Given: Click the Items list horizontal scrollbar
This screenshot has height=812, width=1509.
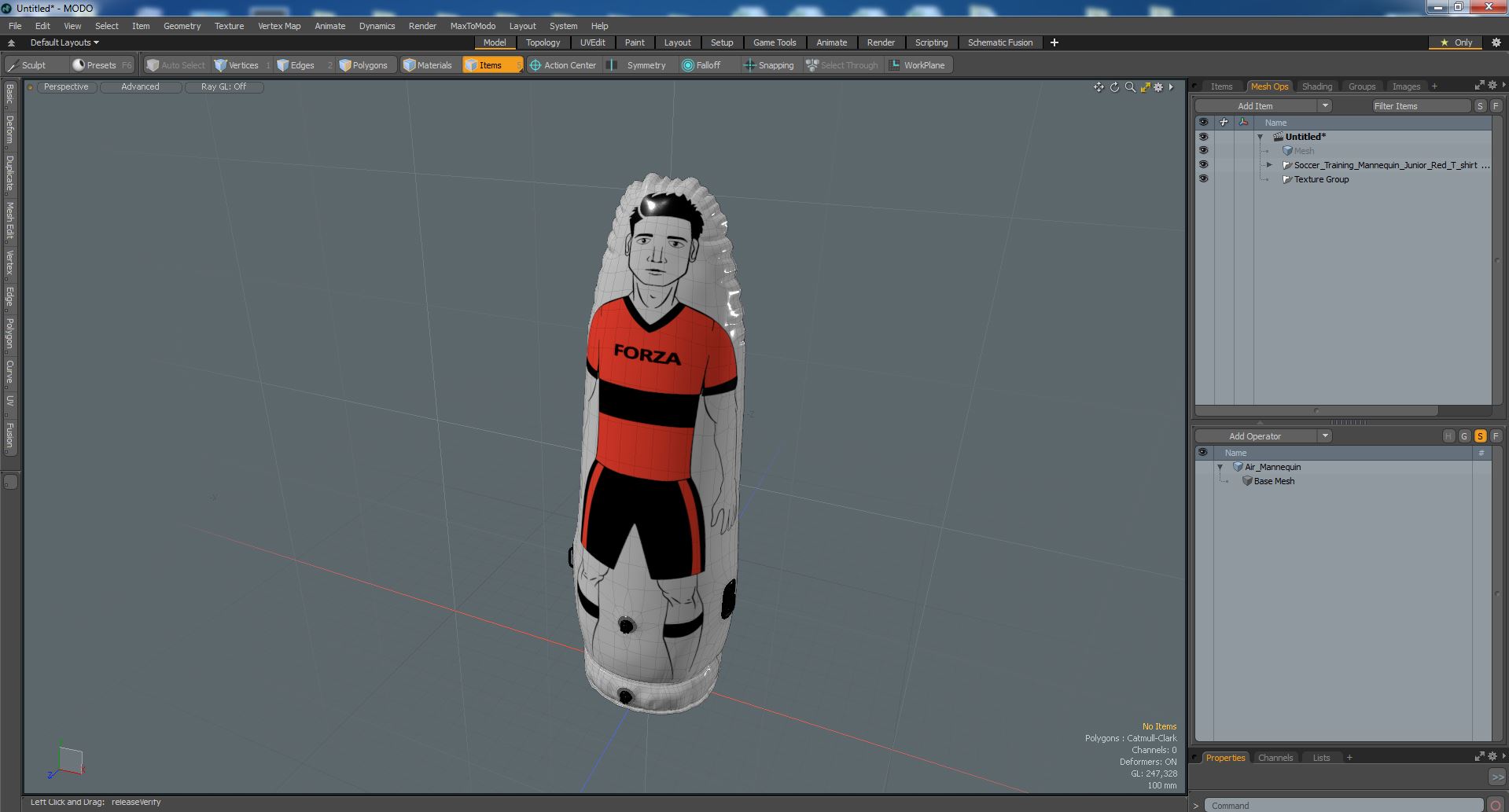Looking at the screenshot, I should (1317, 410).
